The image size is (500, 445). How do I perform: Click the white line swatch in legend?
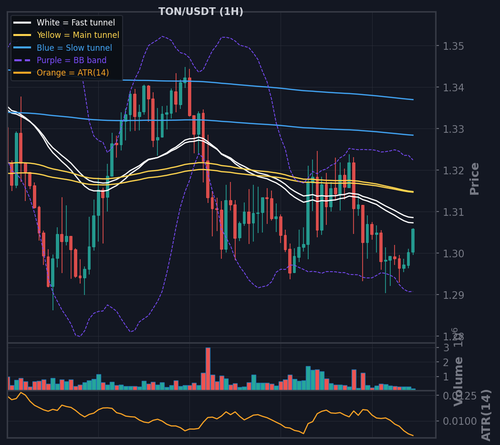(22, 23)
